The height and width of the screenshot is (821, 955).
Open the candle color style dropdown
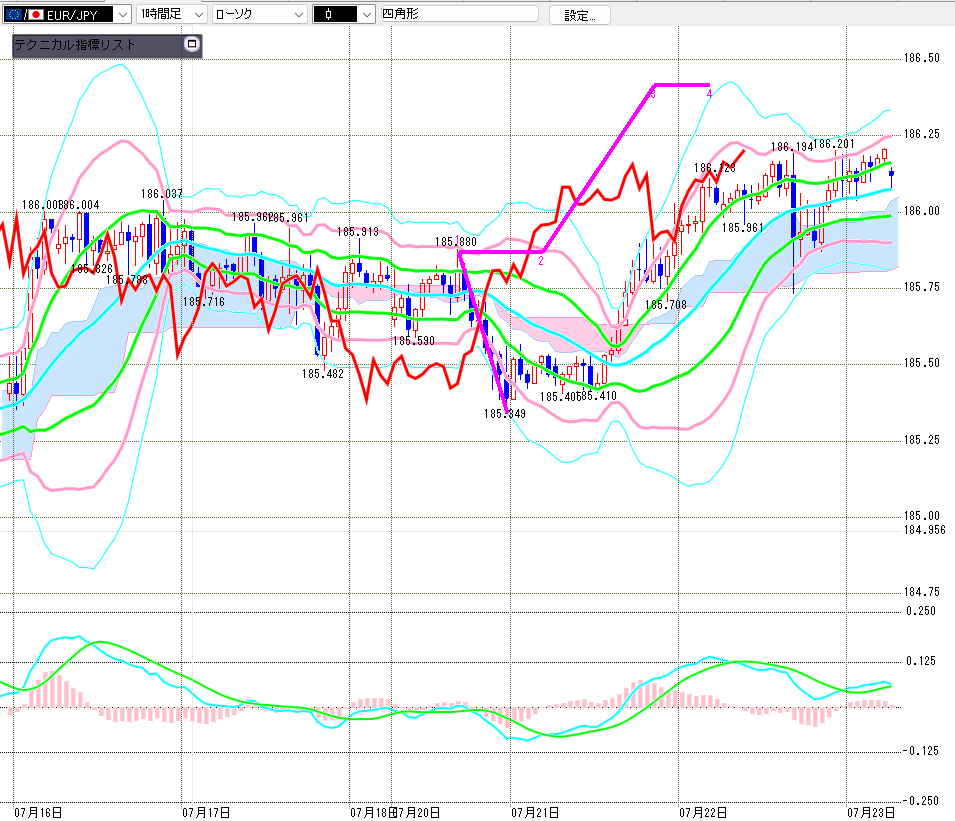click(x=366, y=15)
